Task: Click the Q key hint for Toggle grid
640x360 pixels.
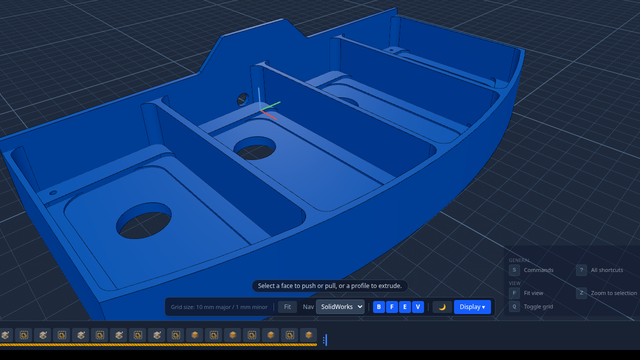Action: 514,307
